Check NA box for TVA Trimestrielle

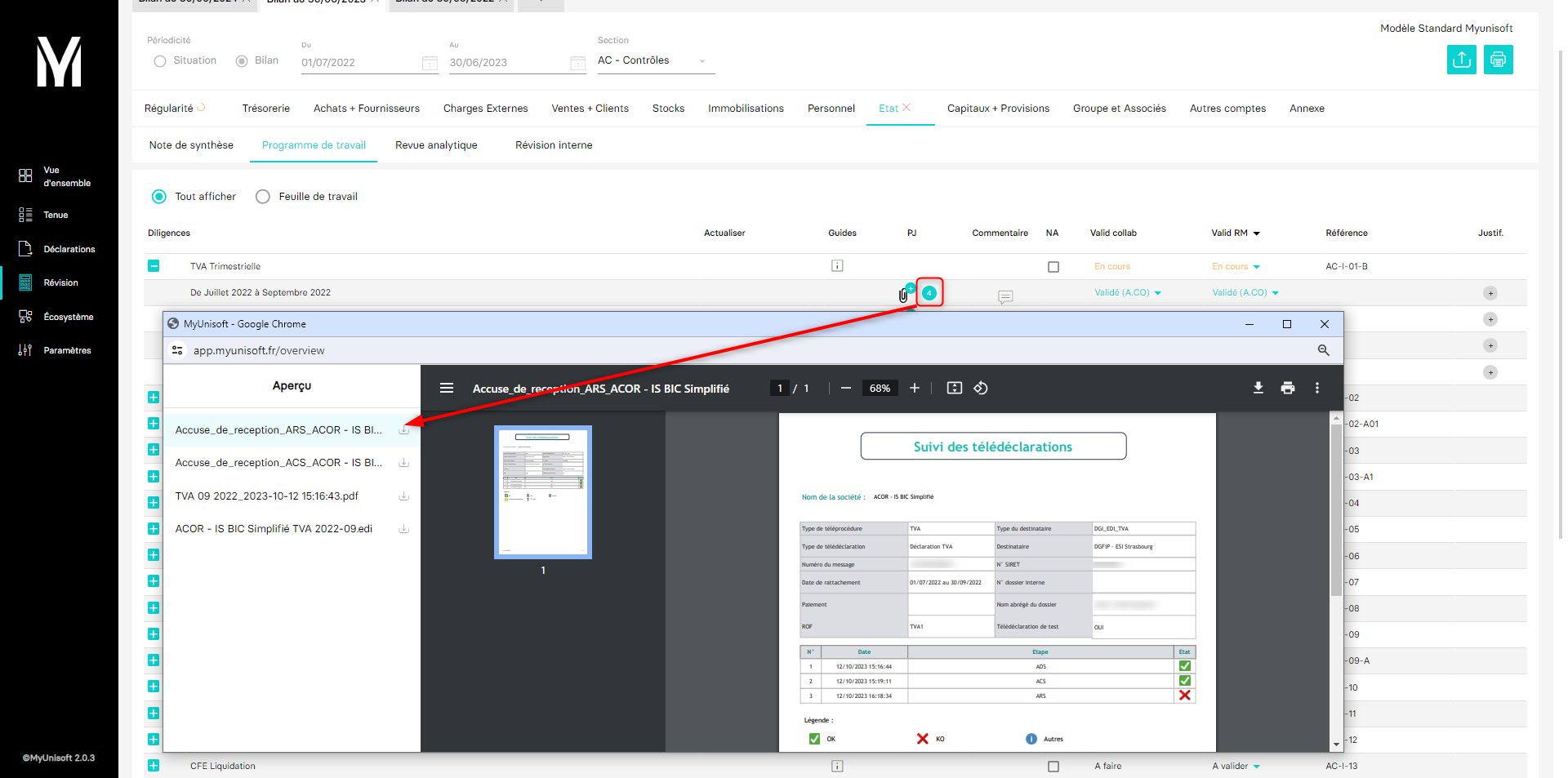tap(1053, 267)
